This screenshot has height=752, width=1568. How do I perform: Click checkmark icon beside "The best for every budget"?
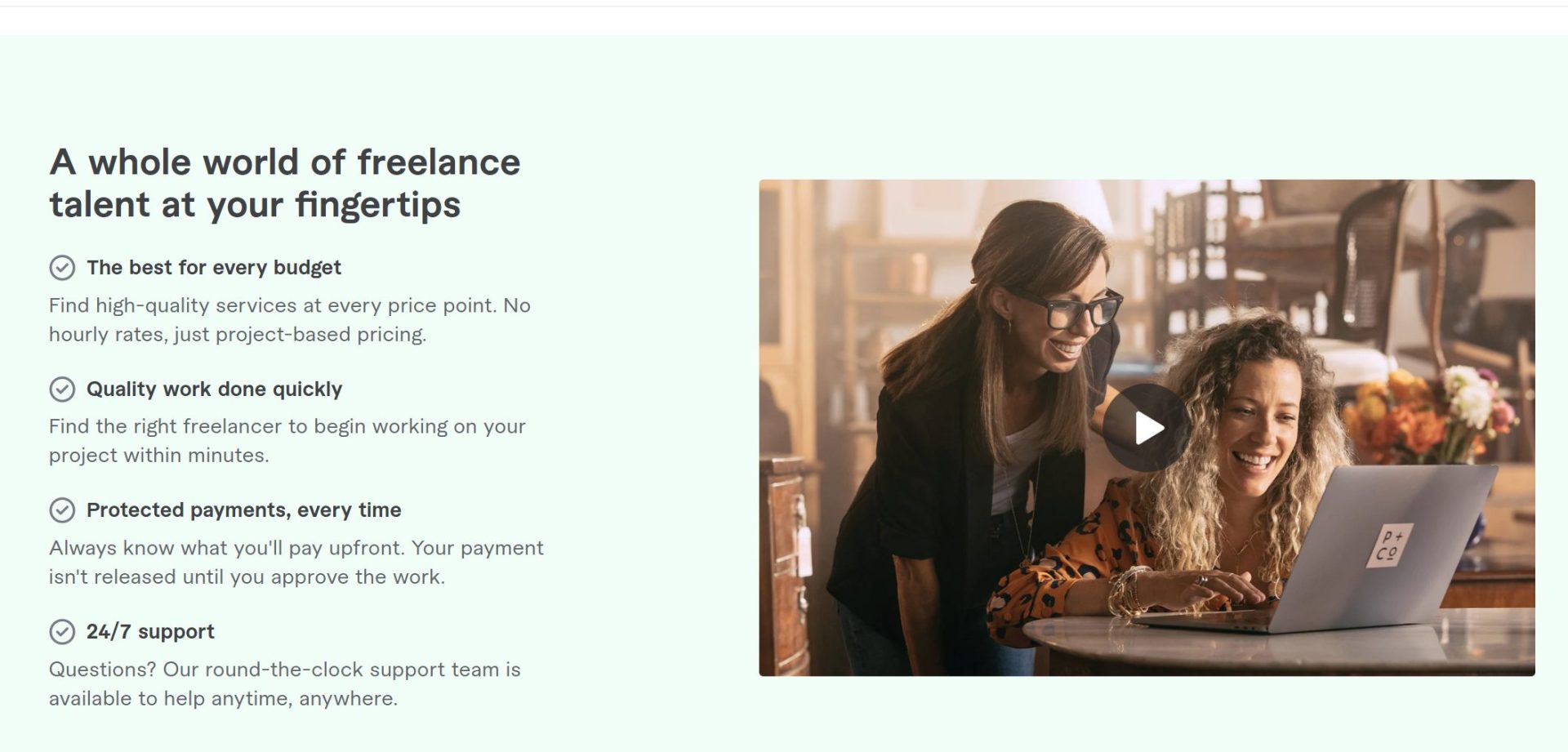62,268
